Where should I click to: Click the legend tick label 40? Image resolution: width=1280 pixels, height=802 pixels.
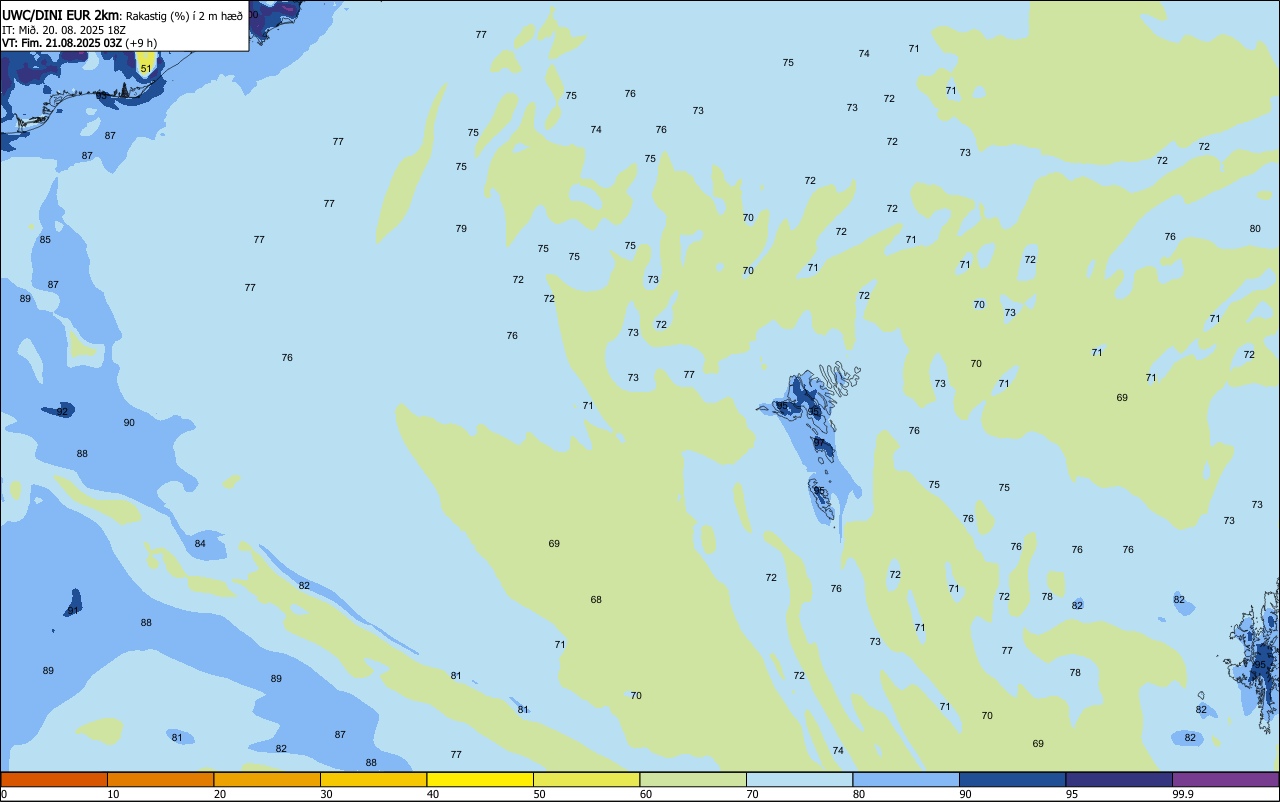click(x=433, y=794)
